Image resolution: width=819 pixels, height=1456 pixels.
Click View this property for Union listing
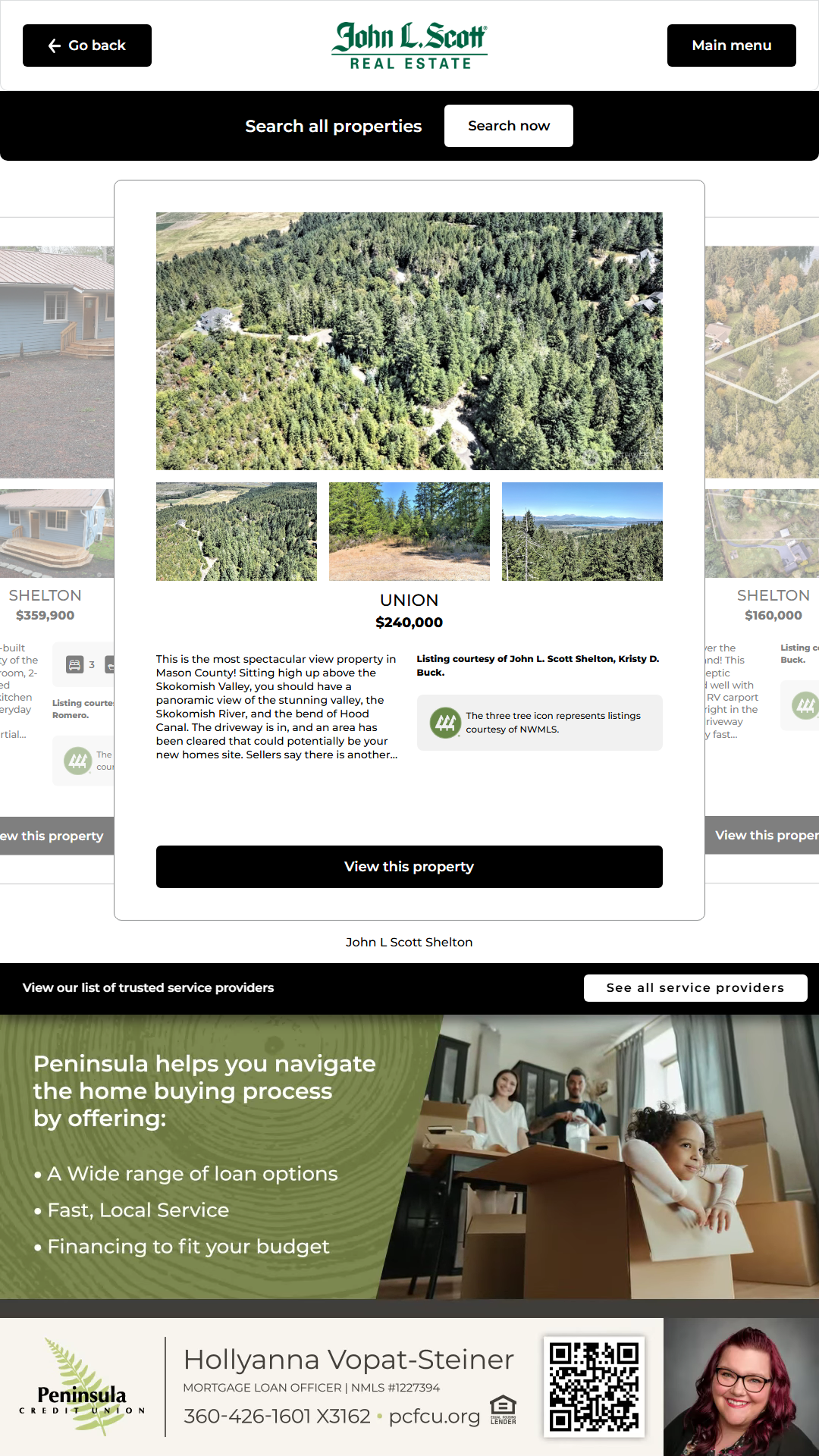tap(409, 867)
